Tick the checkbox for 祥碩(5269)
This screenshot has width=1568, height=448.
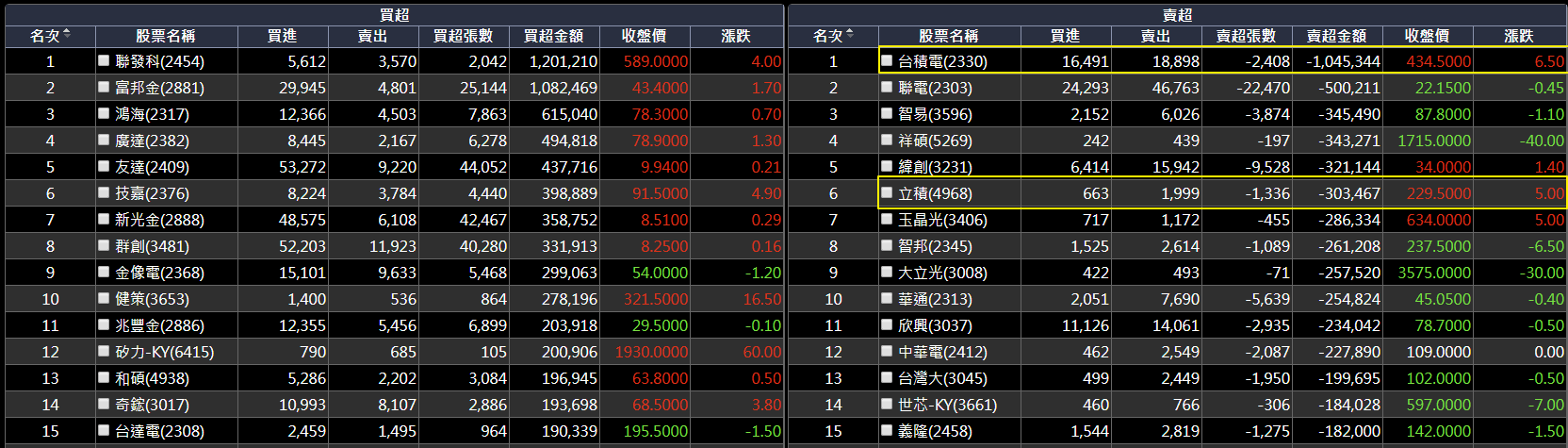coord(887,140)
